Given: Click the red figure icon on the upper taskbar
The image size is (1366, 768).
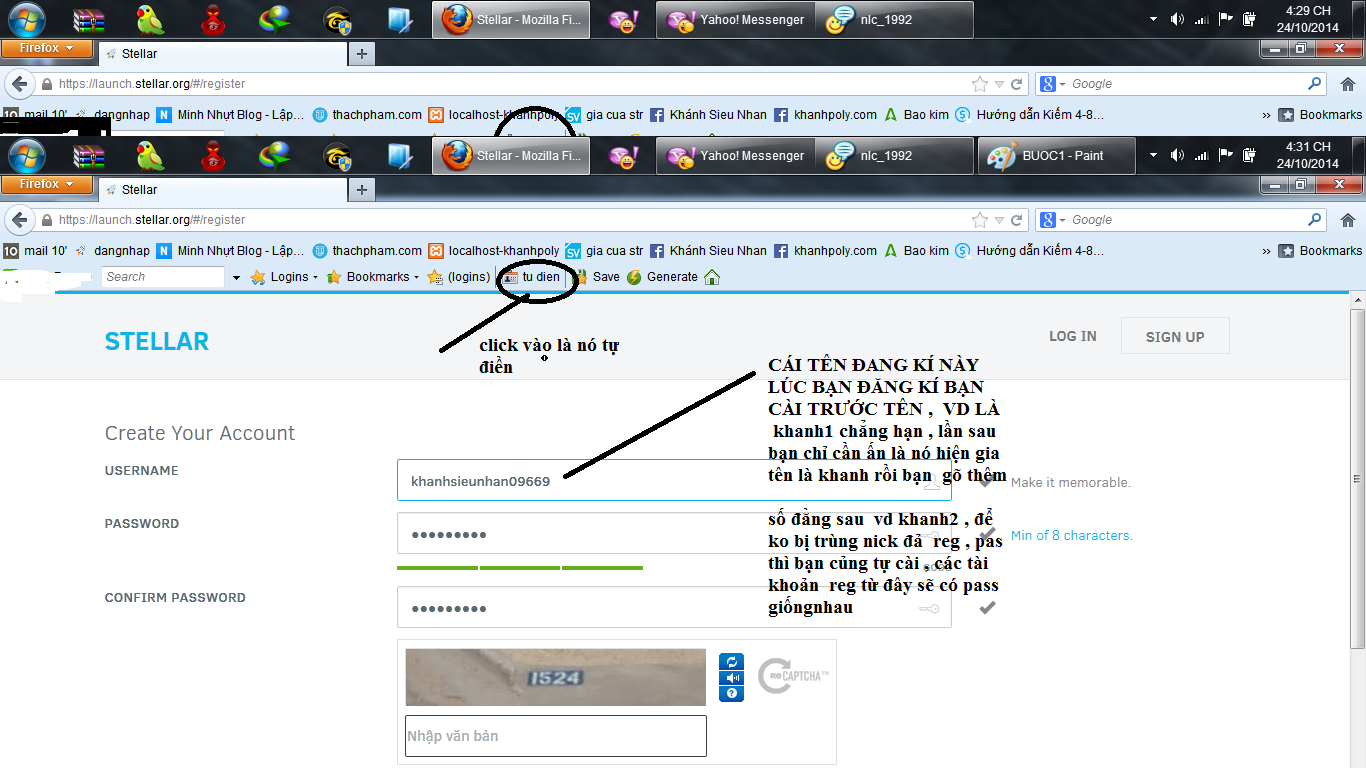Looking at the screenshot, I should click(x=213, y=20).
